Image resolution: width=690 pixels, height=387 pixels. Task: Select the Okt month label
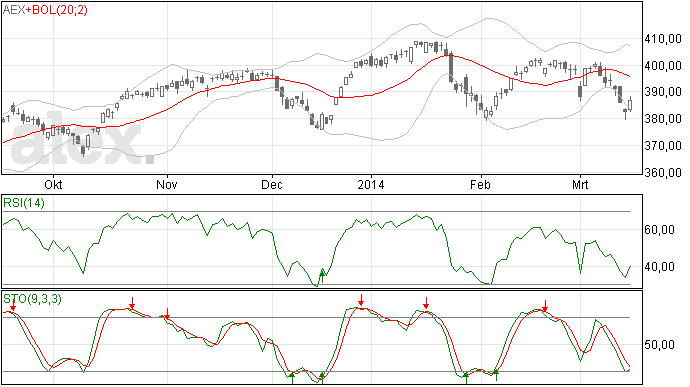(54, 184)
